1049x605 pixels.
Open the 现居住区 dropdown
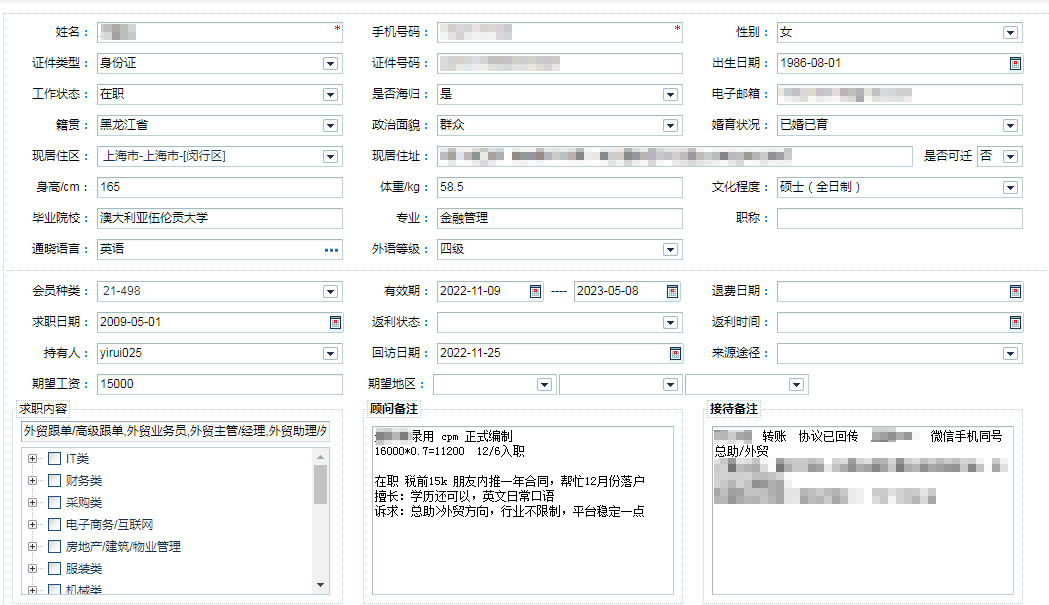coord(330,157)
